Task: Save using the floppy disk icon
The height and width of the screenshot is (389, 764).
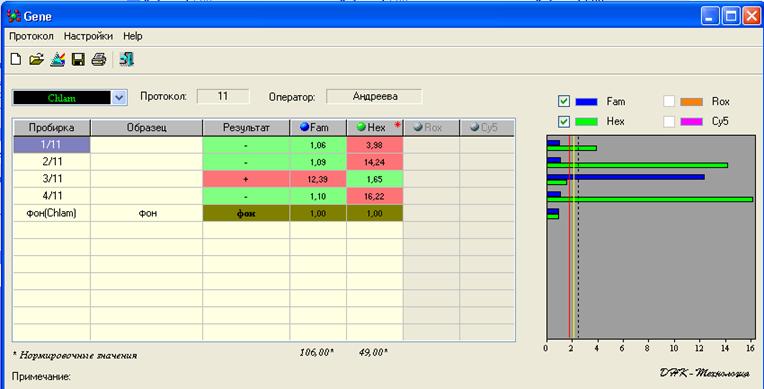Action: 78,60
